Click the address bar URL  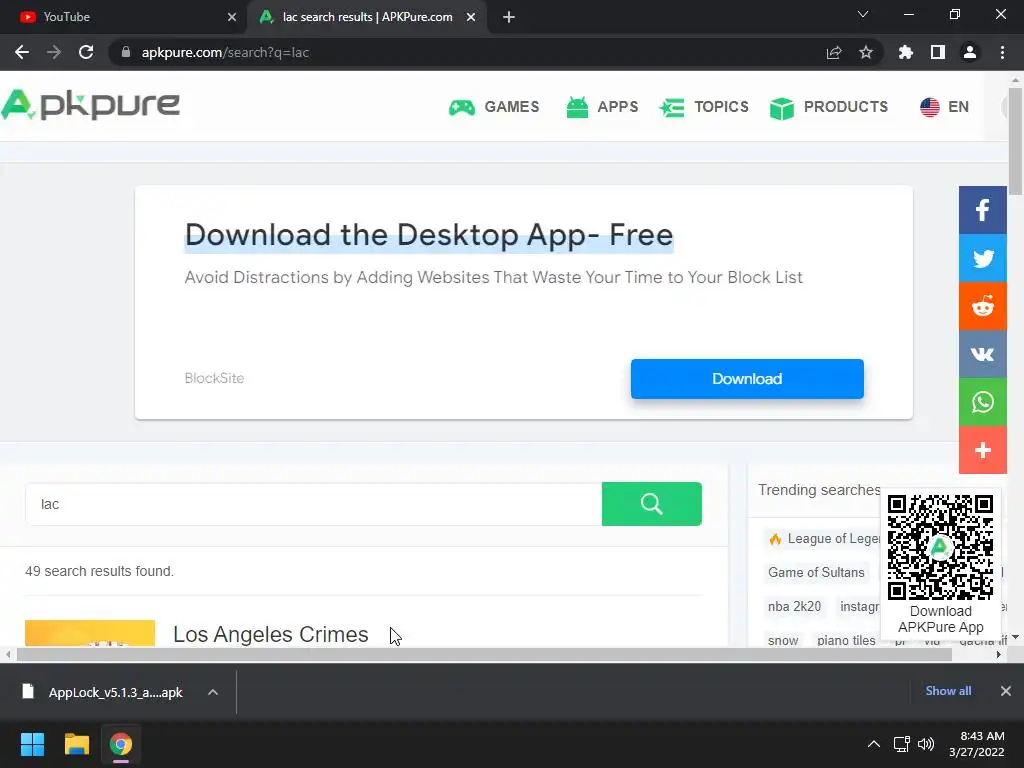point(225,52)
